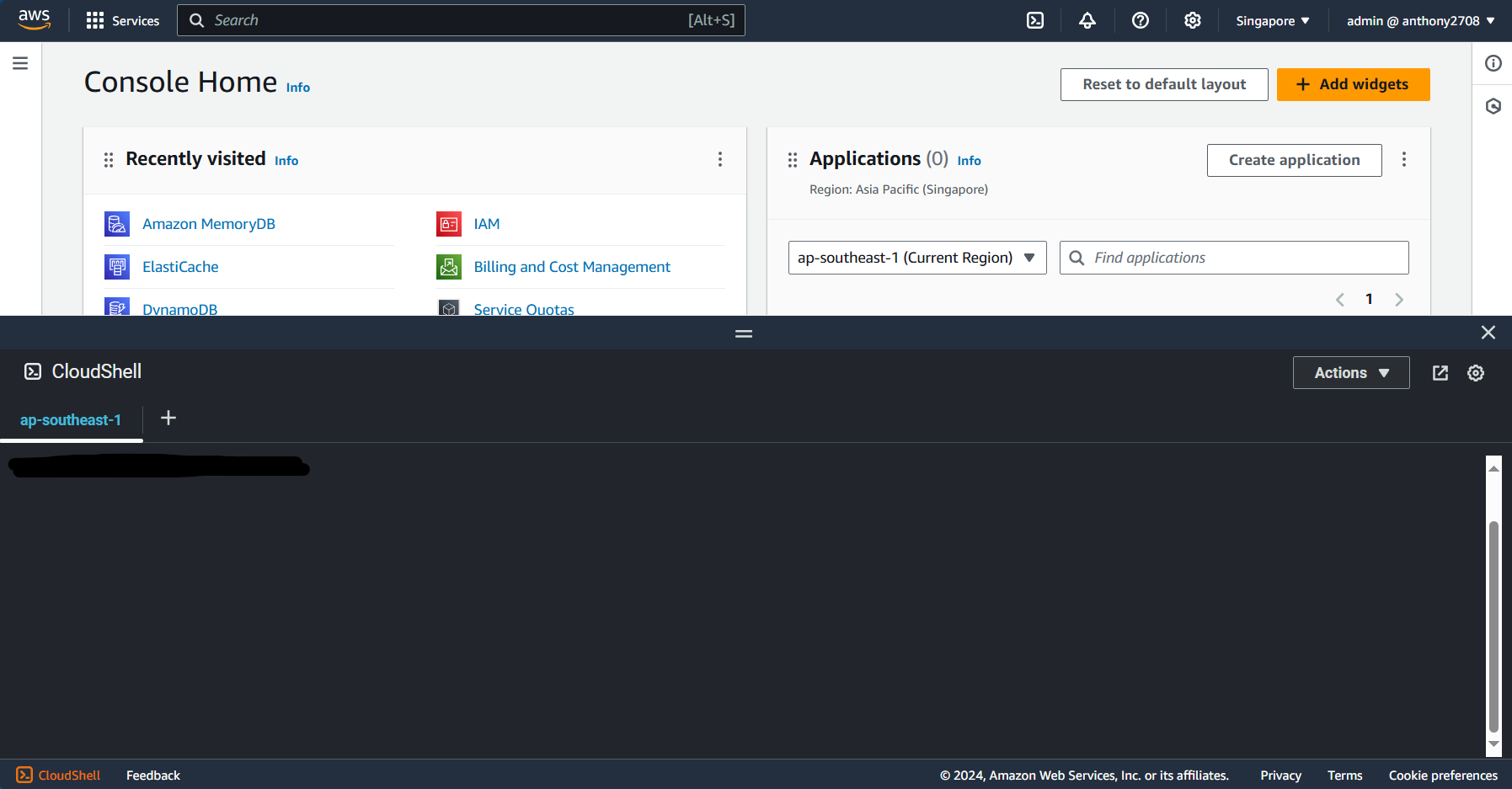Open the Terms footer link
Screen dimensions: 1512x789
pyautogui.click(x=1344, y=776)
